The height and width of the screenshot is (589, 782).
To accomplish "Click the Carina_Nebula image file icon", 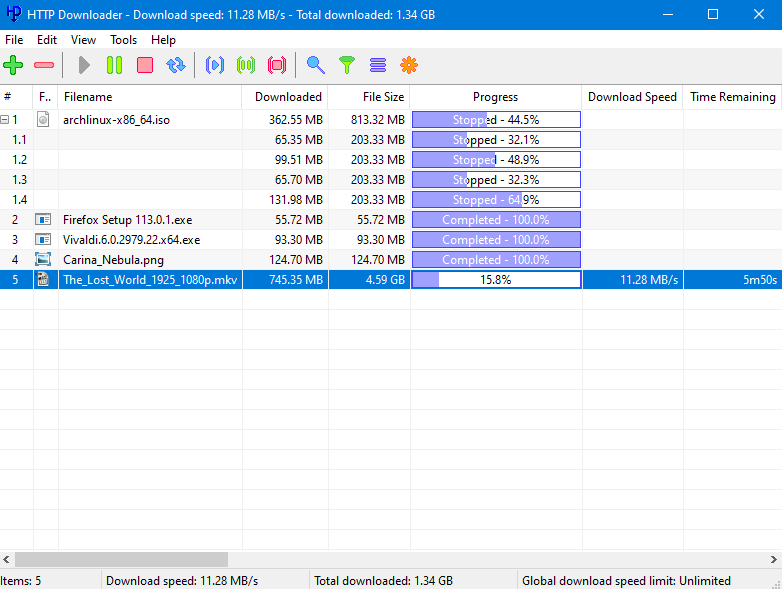I will point(43,259).
